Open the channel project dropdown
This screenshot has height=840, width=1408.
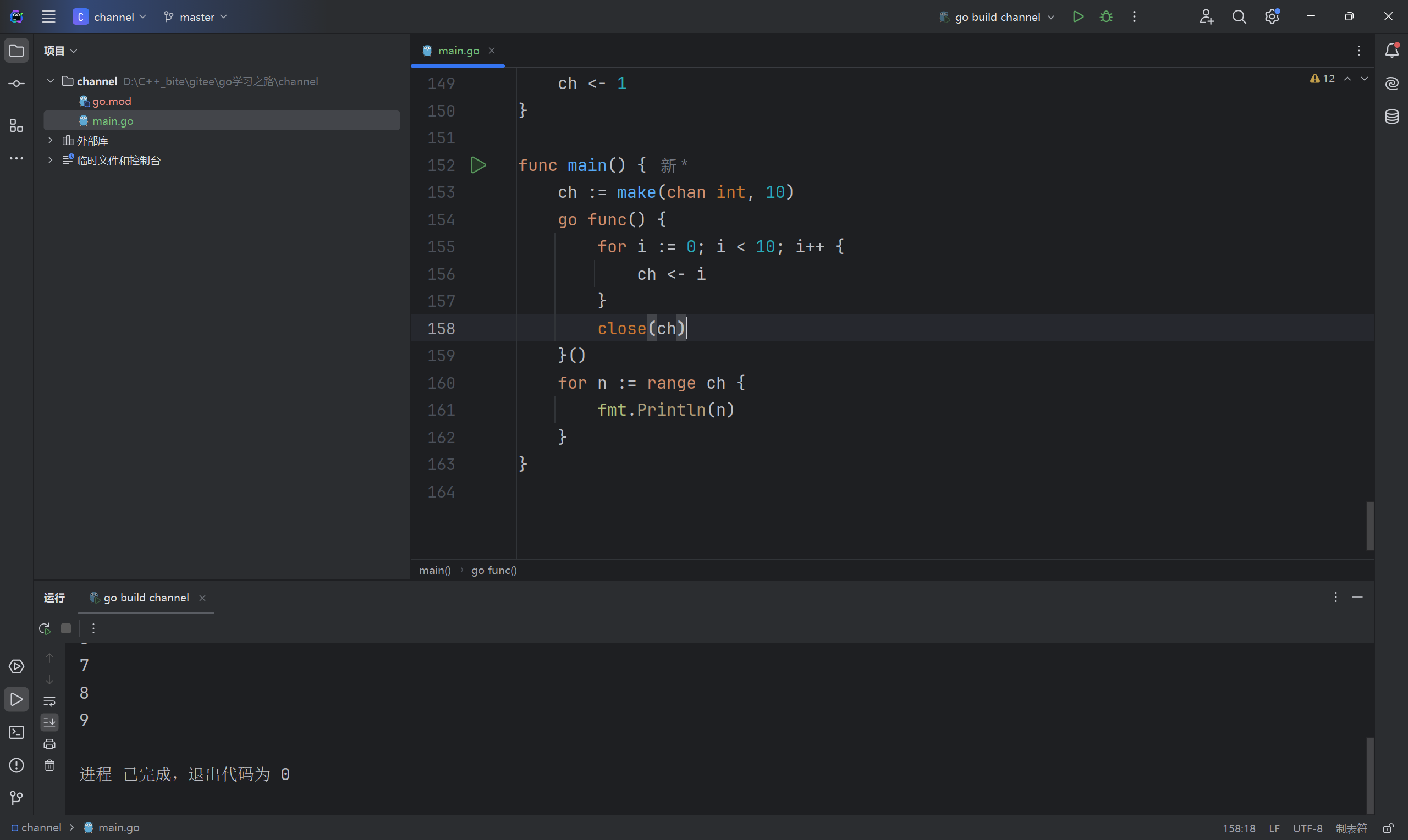[110, 16]
